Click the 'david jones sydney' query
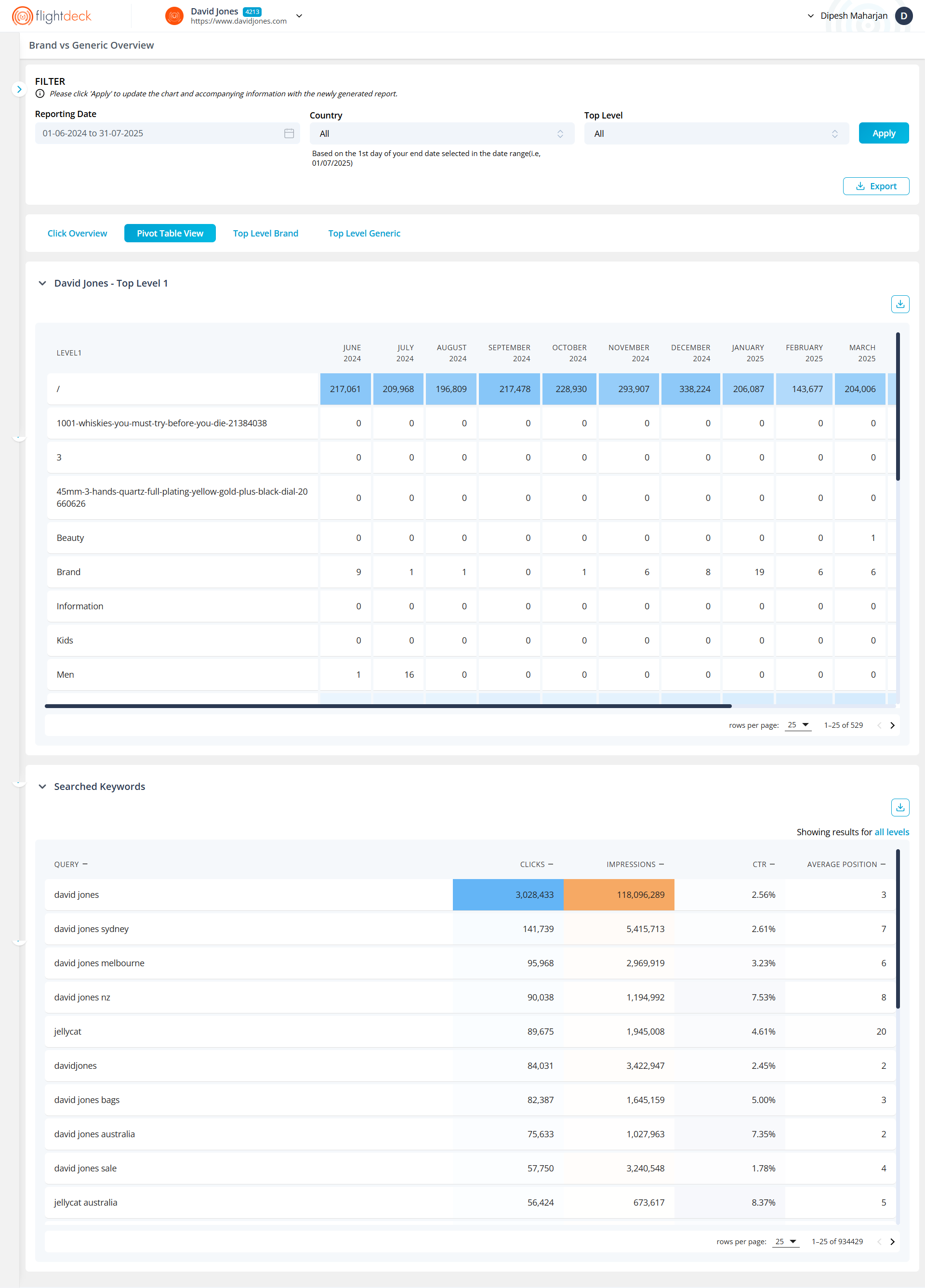925x1288 pixels. tap(92, 929)
